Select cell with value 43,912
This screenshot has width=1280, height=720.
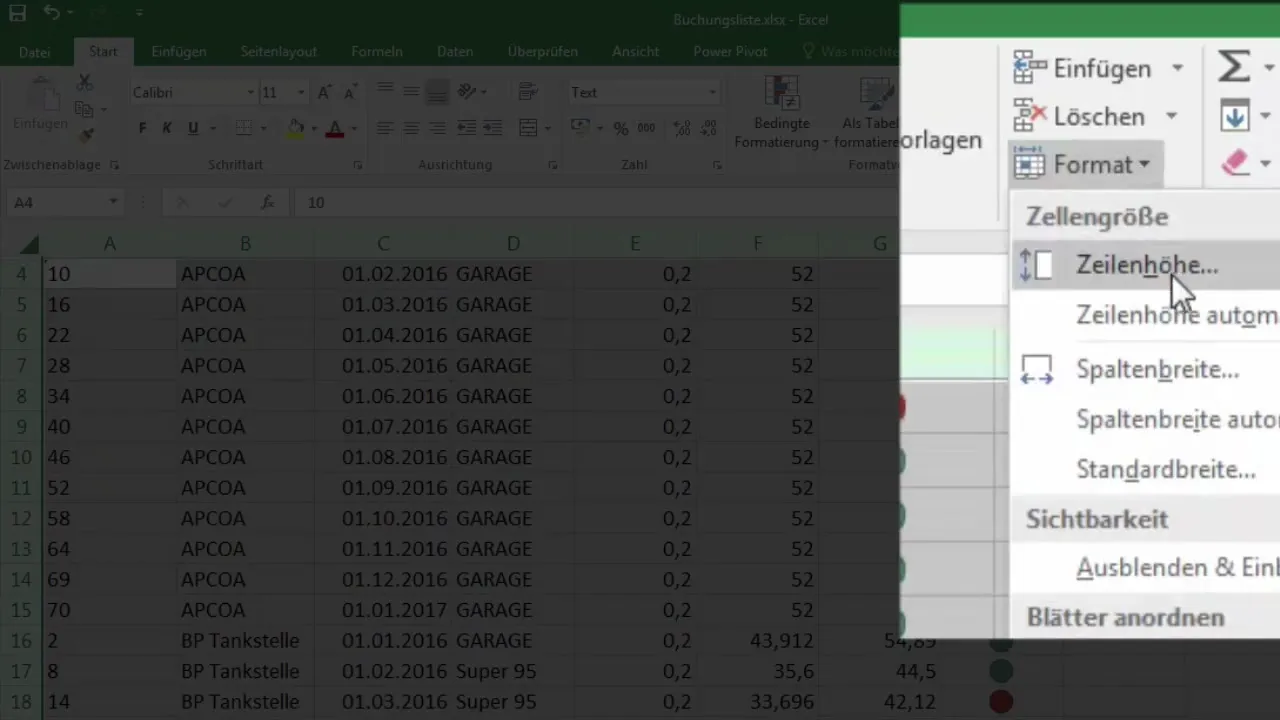pyautogui.click(x=757, y=640)
